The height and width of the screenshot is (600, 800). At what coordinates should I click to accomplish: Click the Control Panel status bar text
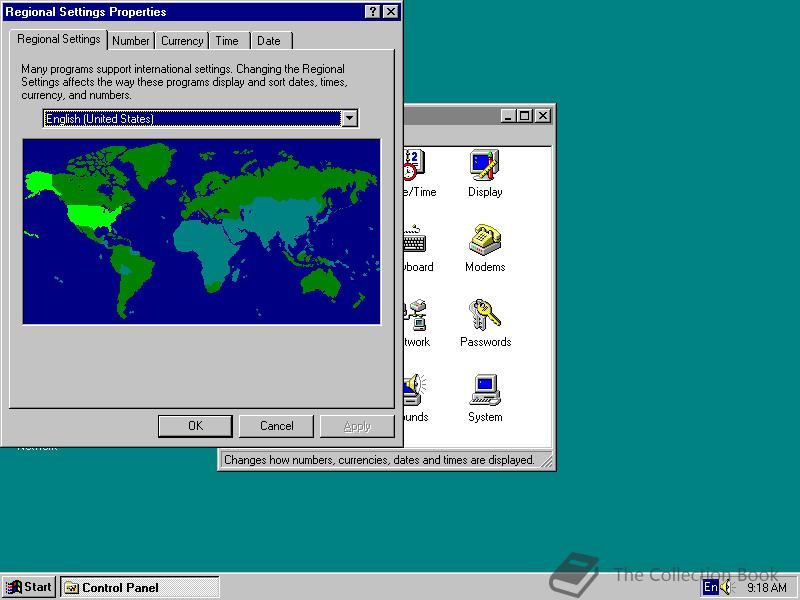pyautogui.click(x=379, y=460)
